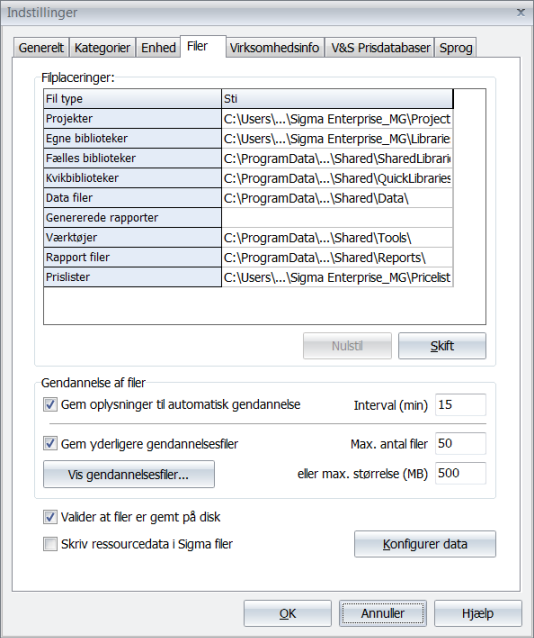
Task: Cancel with the Annuller button
Action: [383, 613]
